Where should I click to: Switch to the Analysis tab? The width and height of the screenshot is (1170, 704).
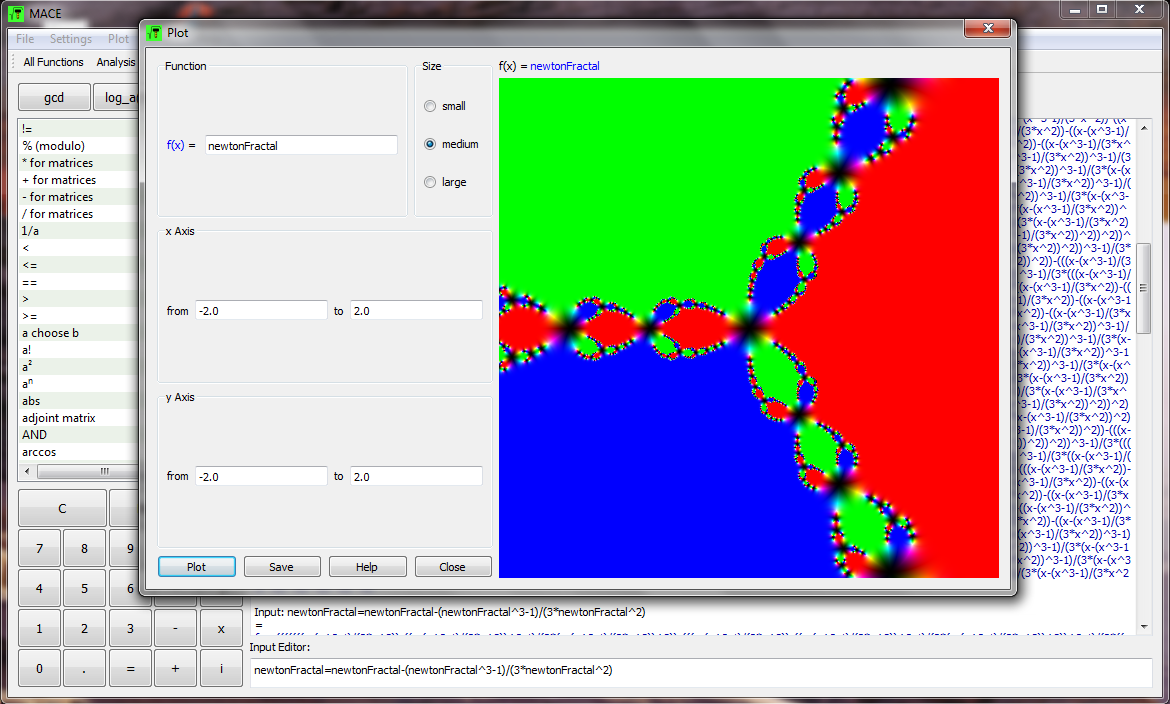[116, 62]
